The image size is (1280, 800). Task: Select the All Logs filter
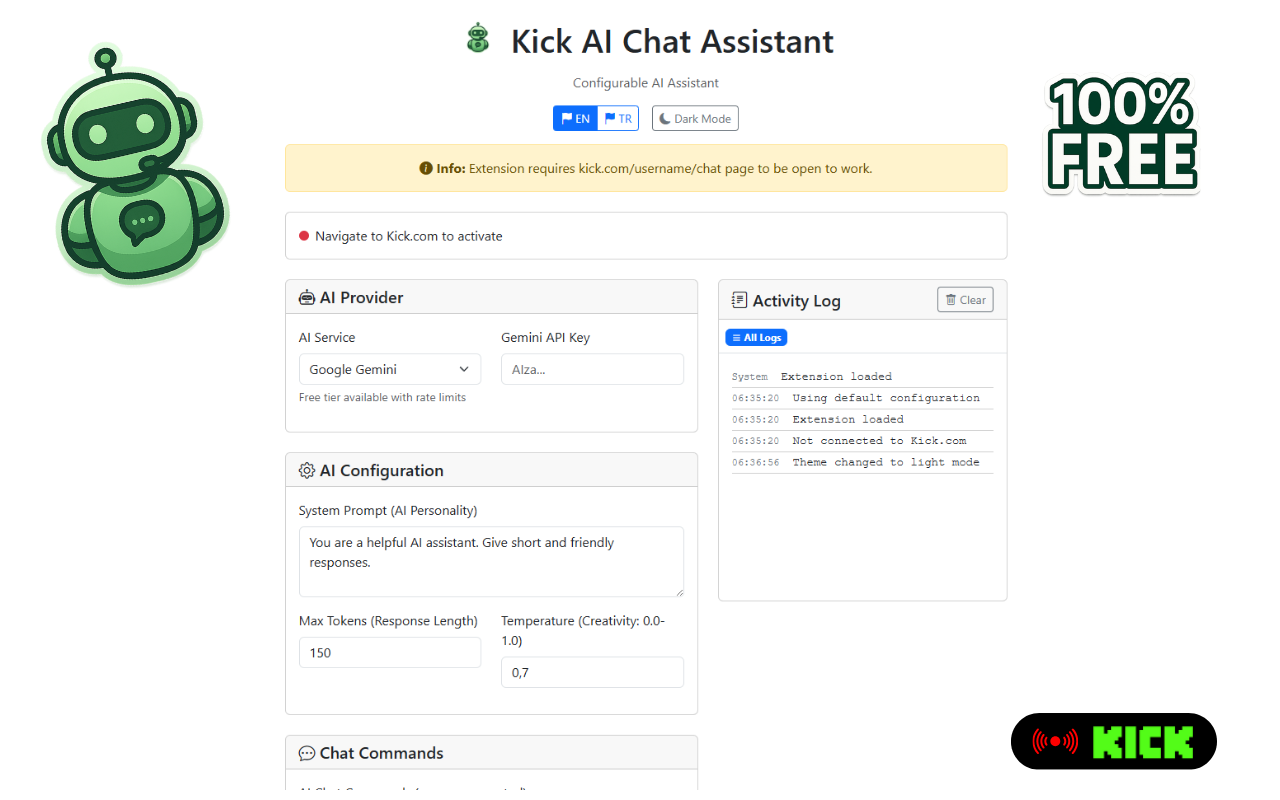(x=756, y=337)
